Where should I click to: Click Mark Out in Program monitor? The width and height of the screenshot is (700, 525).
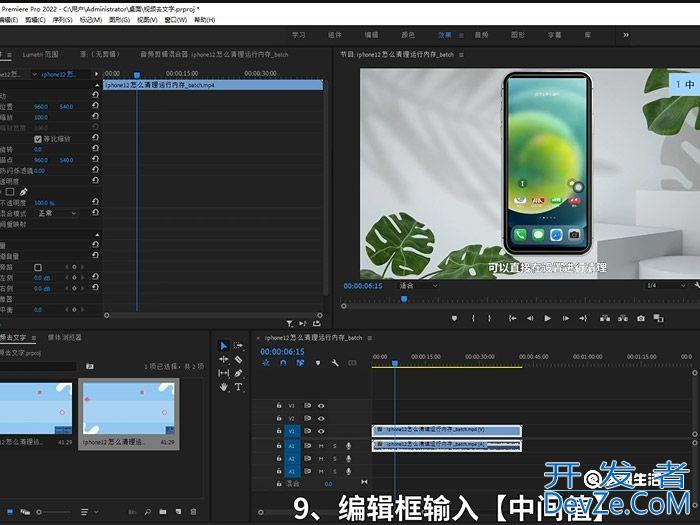(490, 318)
